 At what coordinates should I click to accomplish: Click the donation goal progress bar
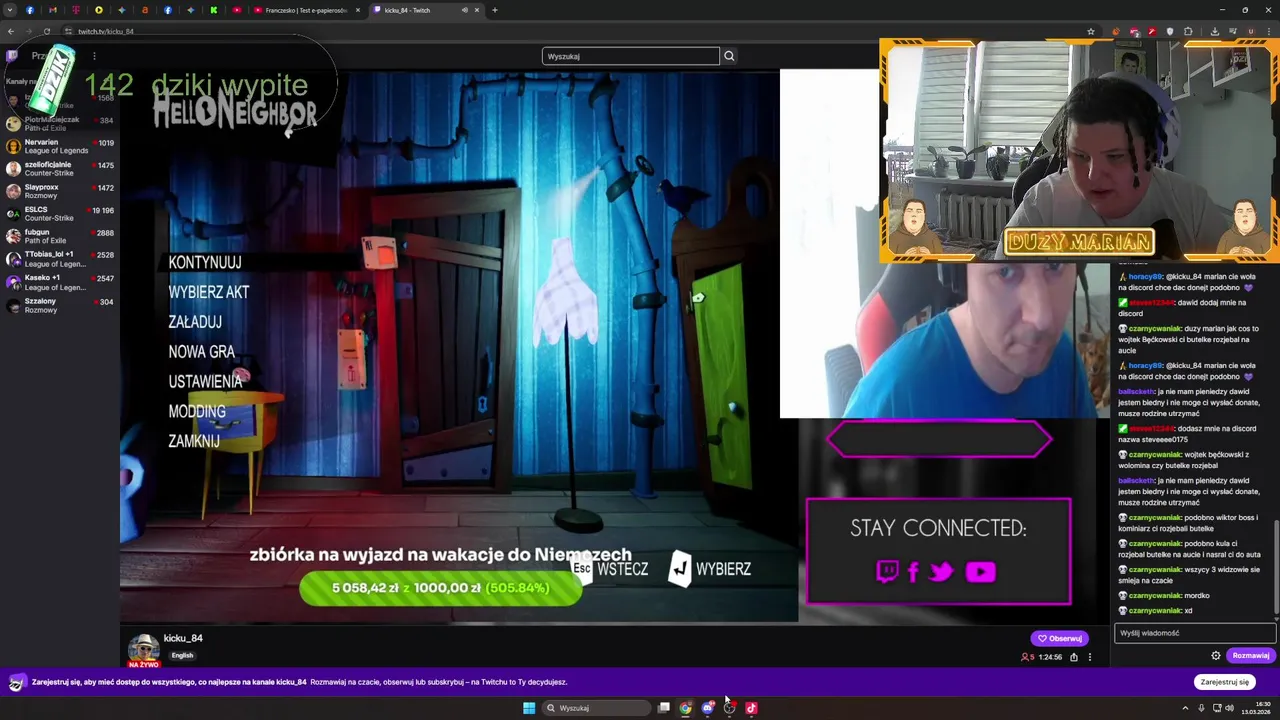[440, 588]
